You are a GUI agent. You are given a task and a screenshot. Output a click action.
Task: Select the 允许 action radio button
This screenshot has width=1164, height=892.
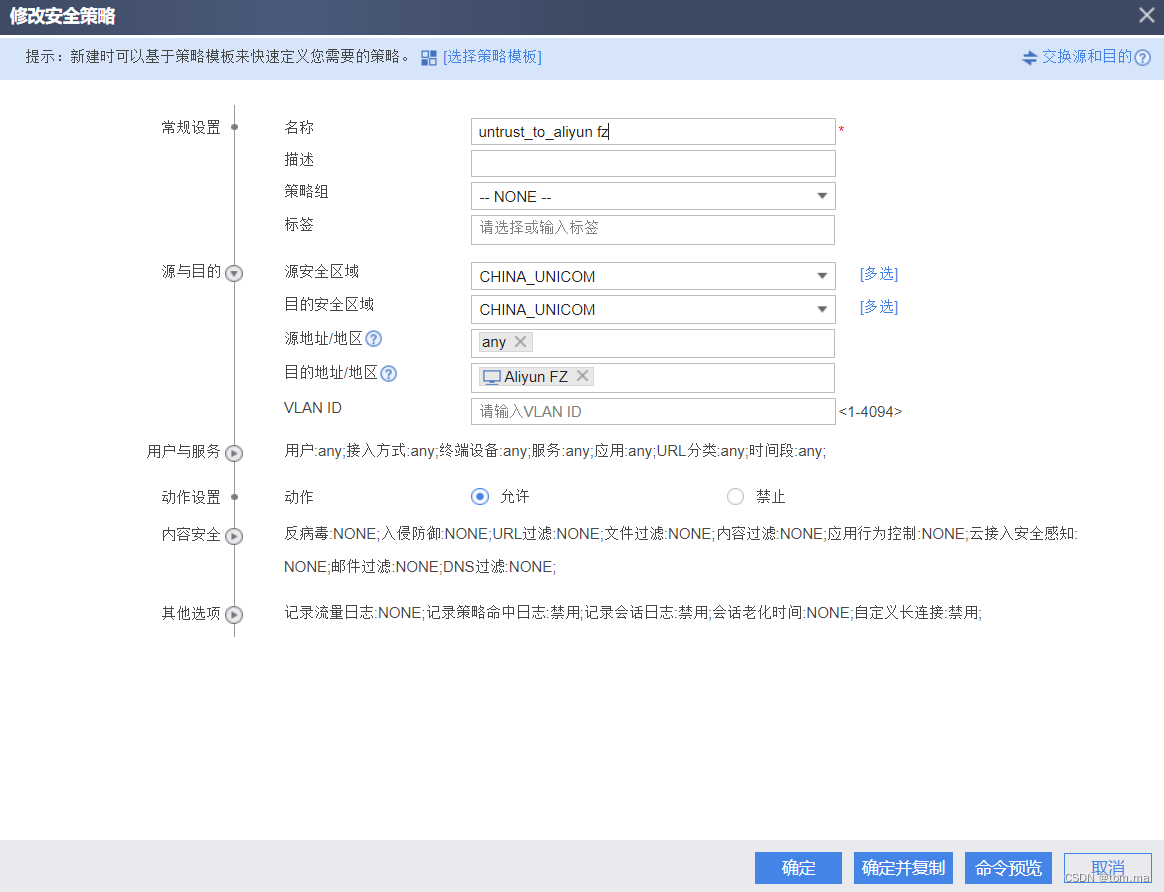point(480,496)
